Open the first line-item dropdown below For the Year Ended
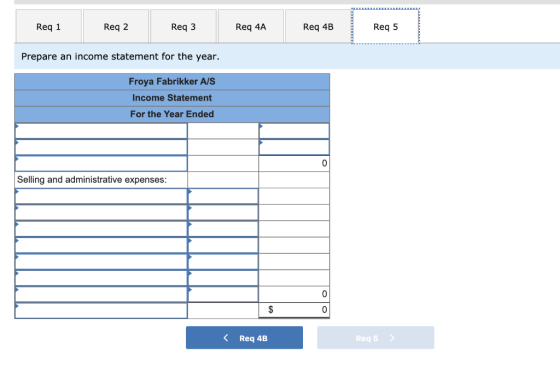 pyautogui.click(x=101, y=131)
